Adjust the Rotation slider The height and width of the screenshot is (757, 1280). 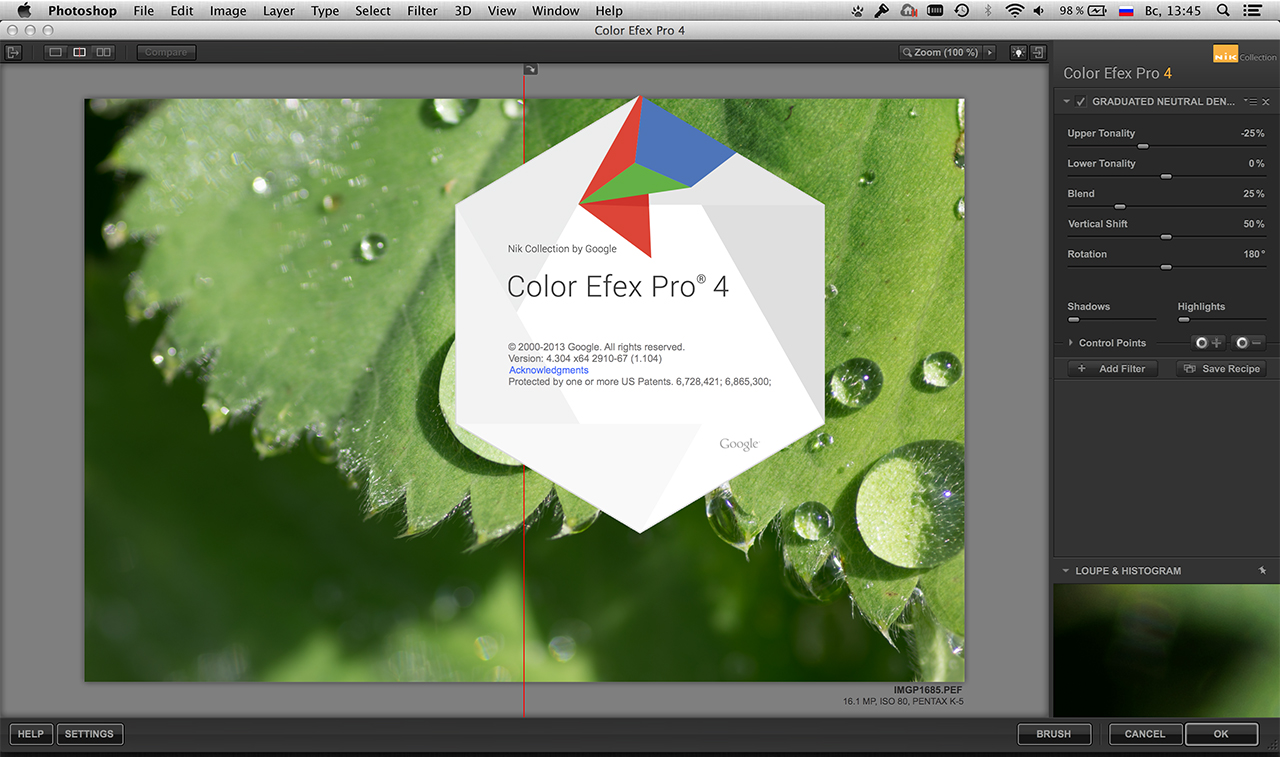[x=1166, y=267]
